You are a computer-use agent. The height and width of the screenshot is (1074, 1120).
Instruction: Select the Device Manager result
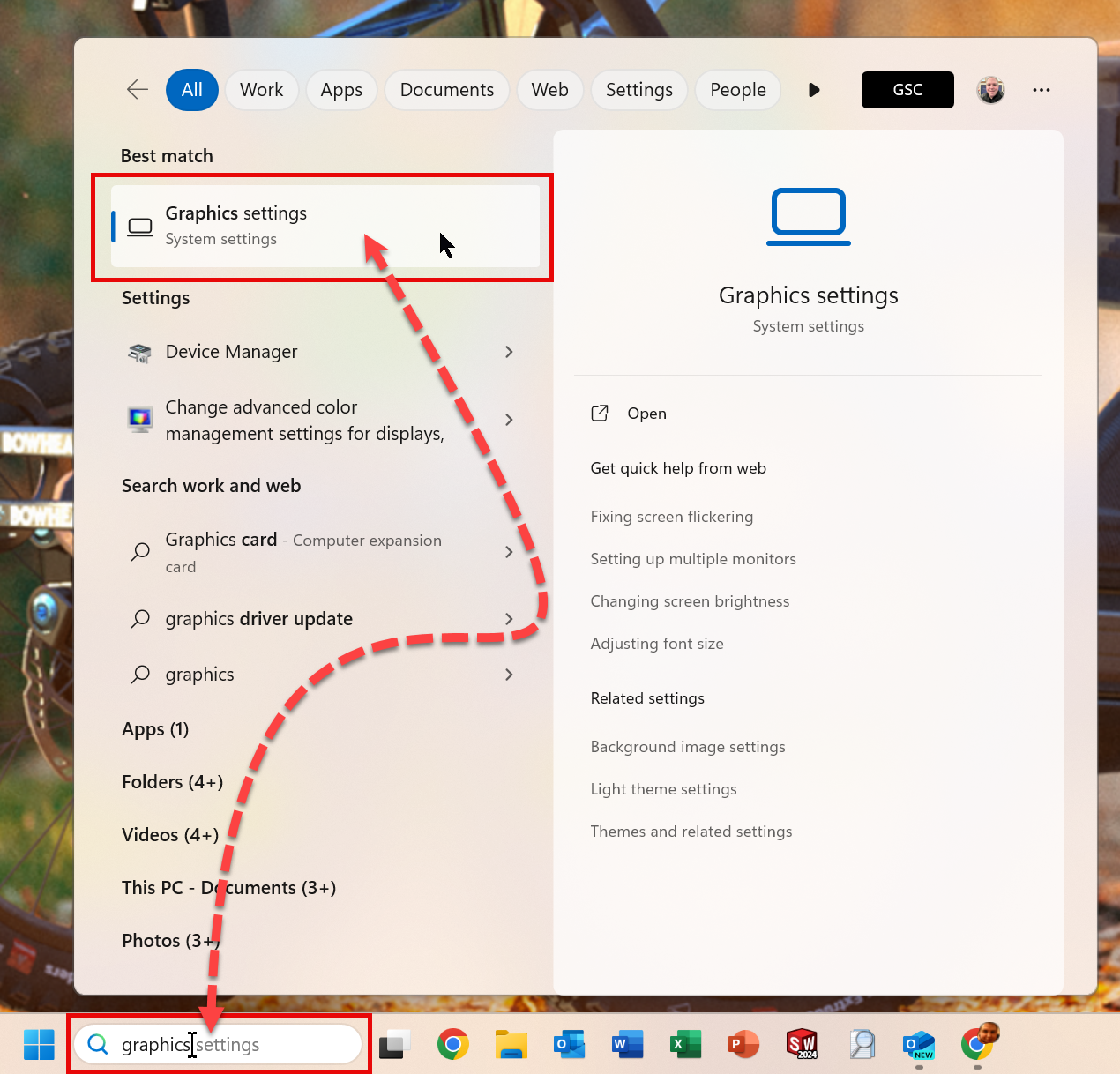pos(231,352)
